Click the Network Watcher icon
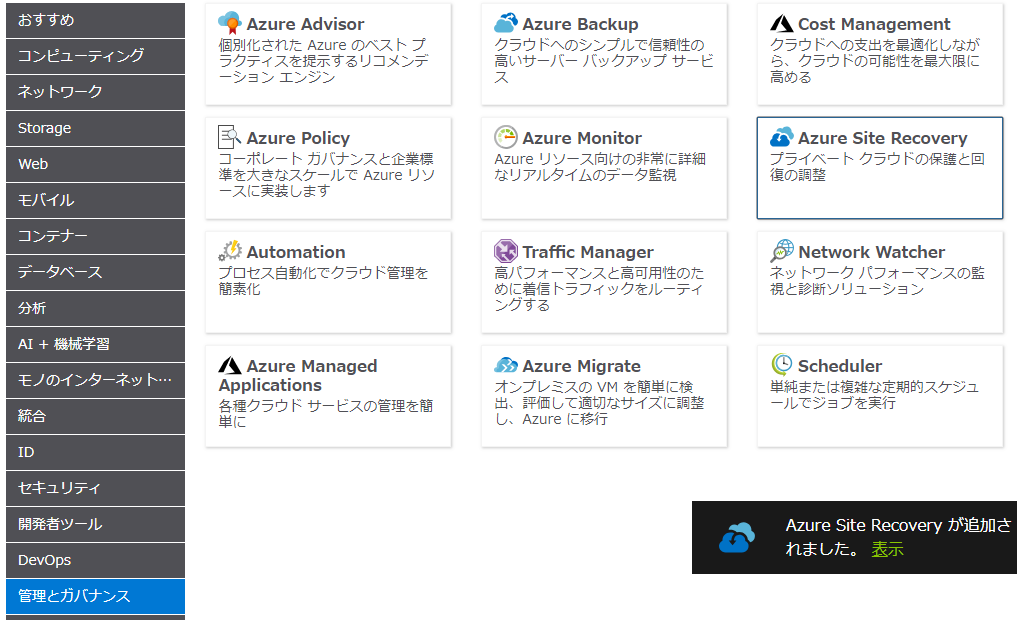Screen dimensions: 1017x620 (782, 251)
